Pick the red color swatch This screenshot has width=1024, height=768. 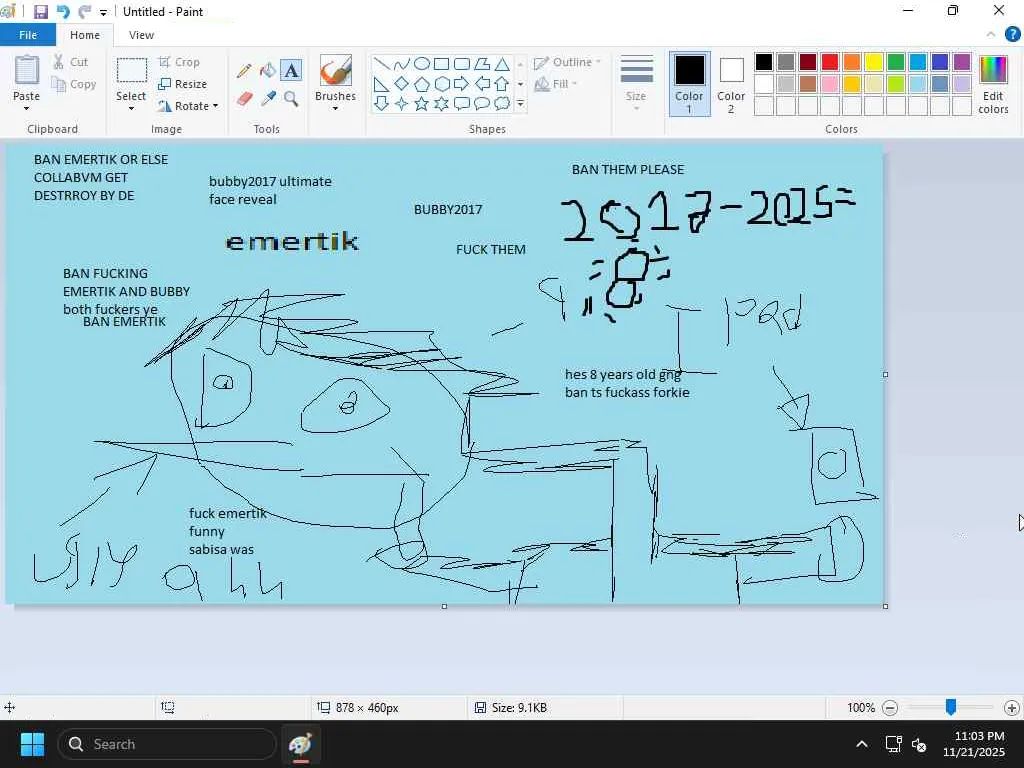[x=829, y=62]
